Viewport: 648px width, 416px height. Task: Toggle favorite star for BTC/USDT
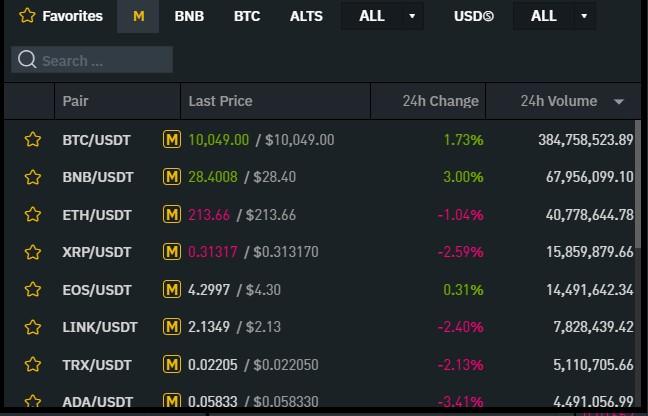click(x=33, y=140)
